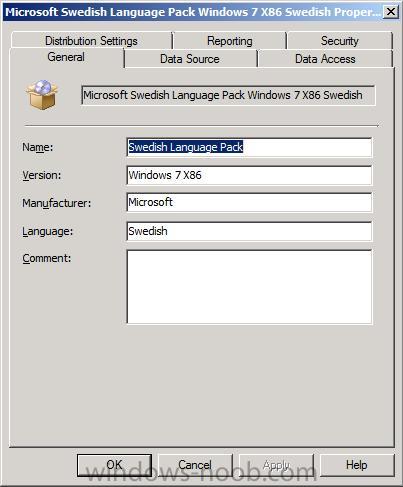Click the read-only full package name box
Screen dimensions: 403x487
(x=228, y=95)
